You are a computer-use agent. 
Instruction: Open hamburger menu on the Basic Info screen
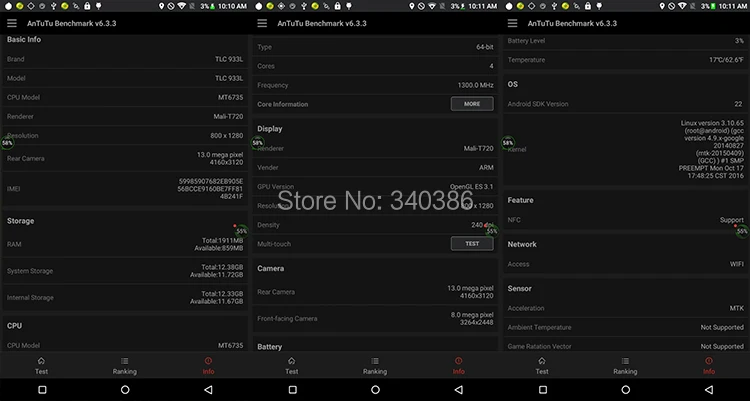pyautogui.click(x=12, y=23)
